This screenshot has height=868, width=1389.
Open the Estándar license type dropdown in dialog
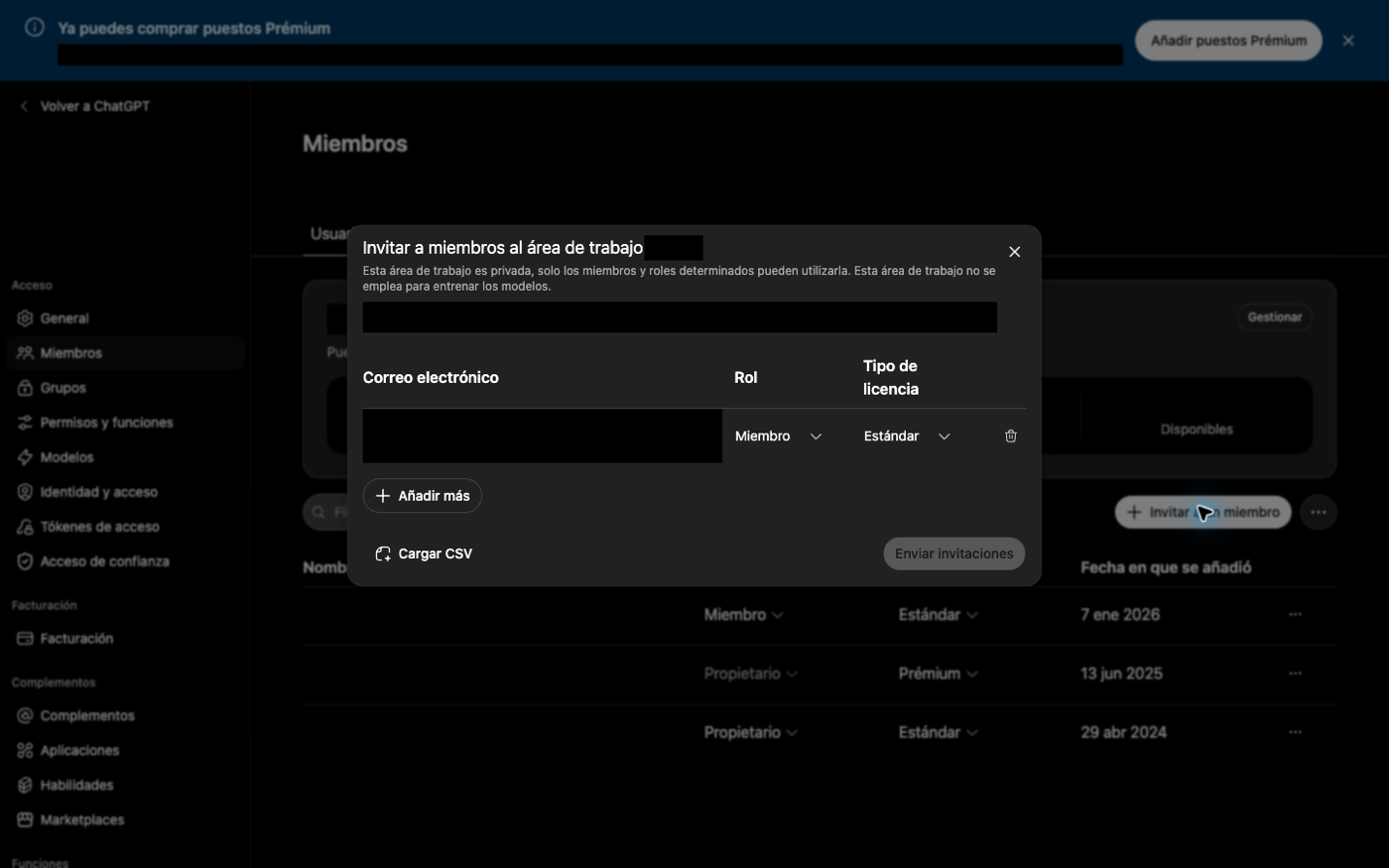point(908,436)
